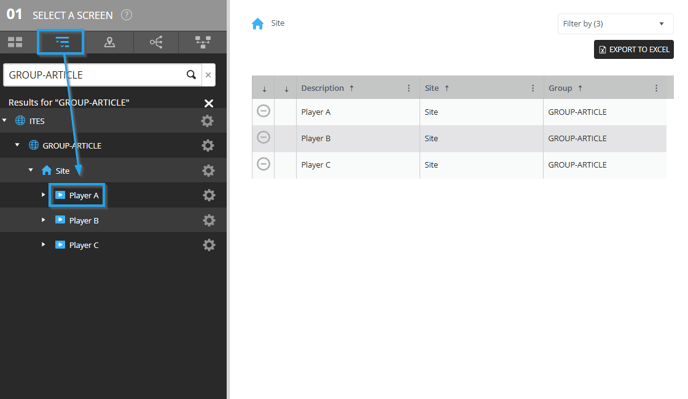Open the Filter by (3) dropdown
The image size is (688, 399).
(615, 24)
